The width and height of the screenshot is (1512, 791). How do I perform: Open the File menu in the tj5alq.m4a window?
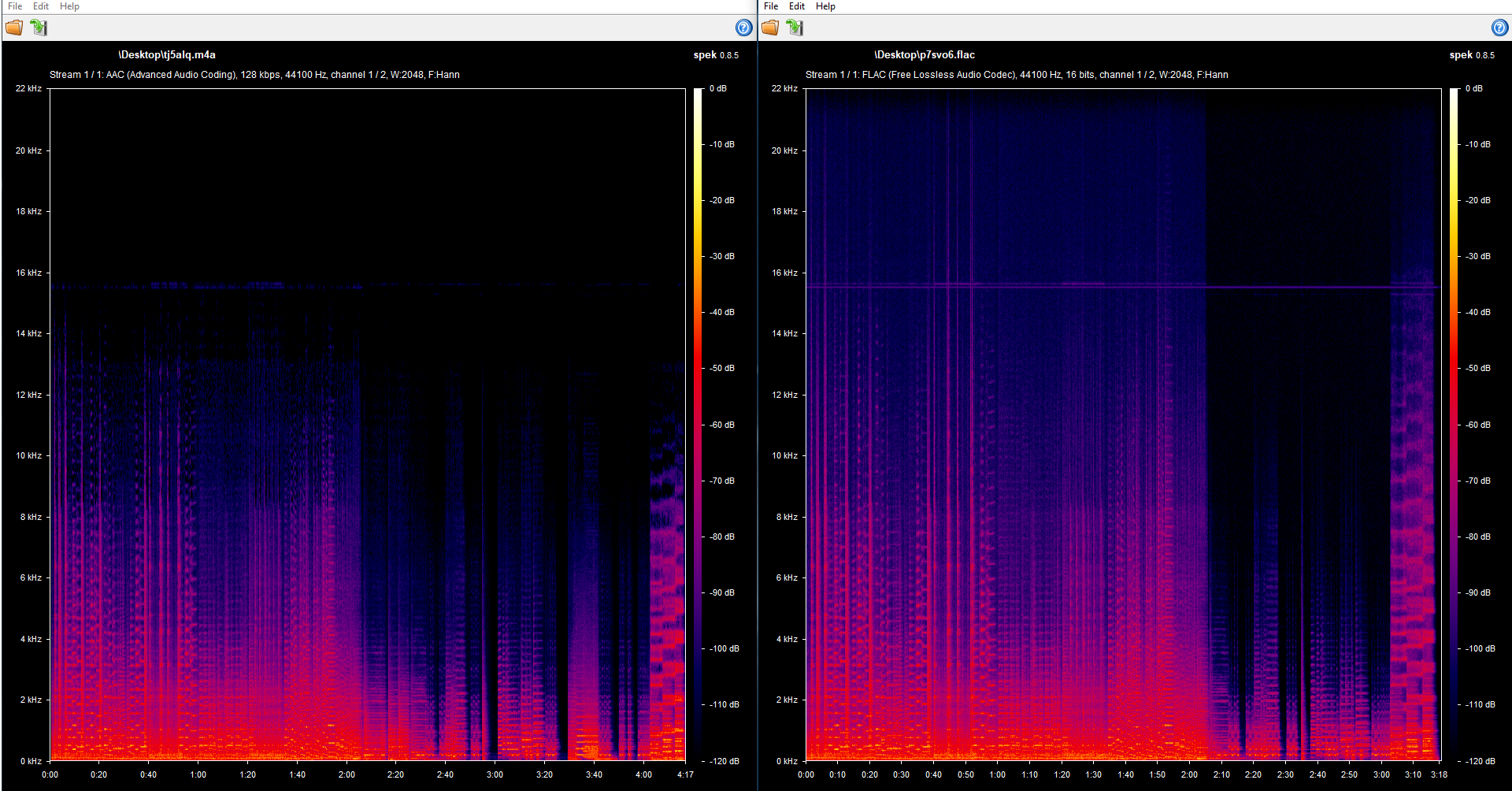[x=15, y=6]
